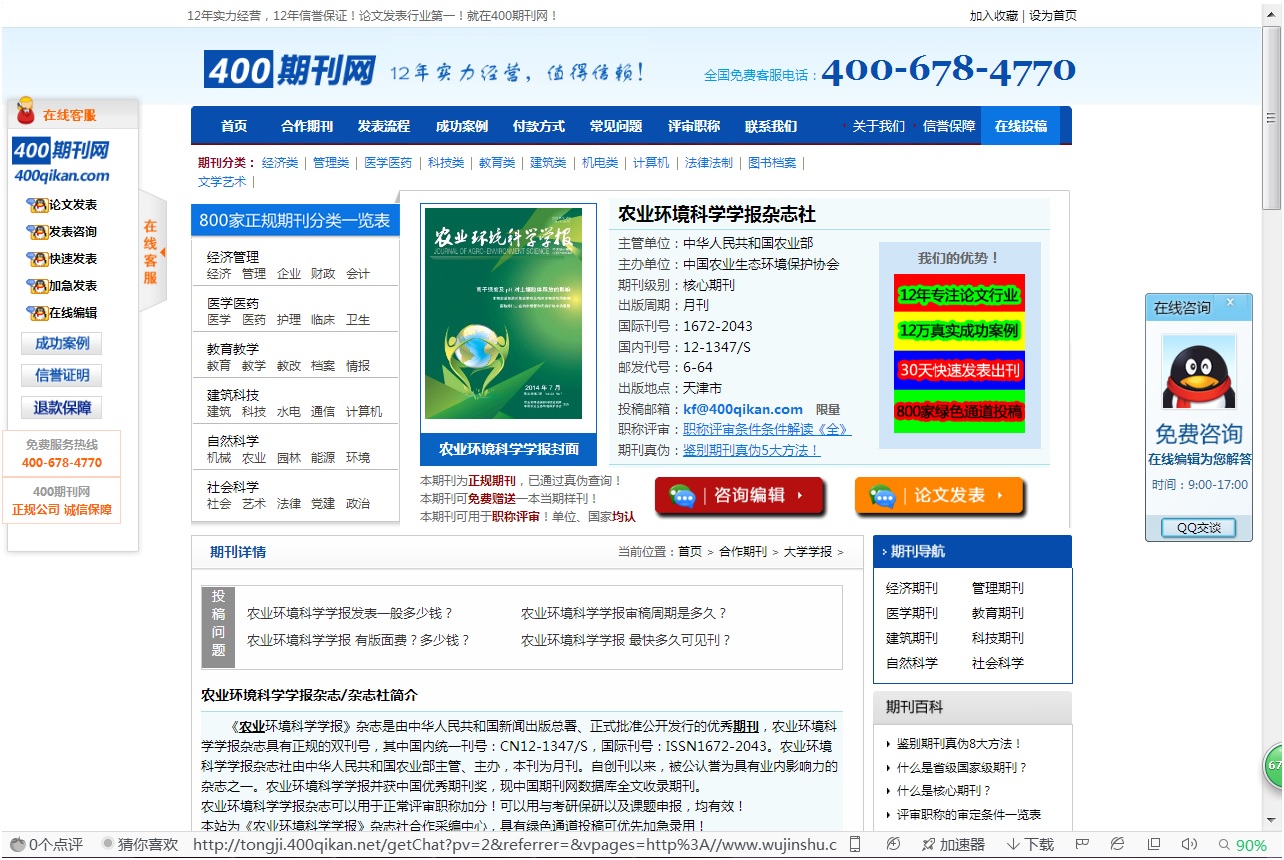The width and height of the screenshot is (1284, 860).
Task: Click the 12万真实成功案例 yellow banner
Action: [959, 331]
